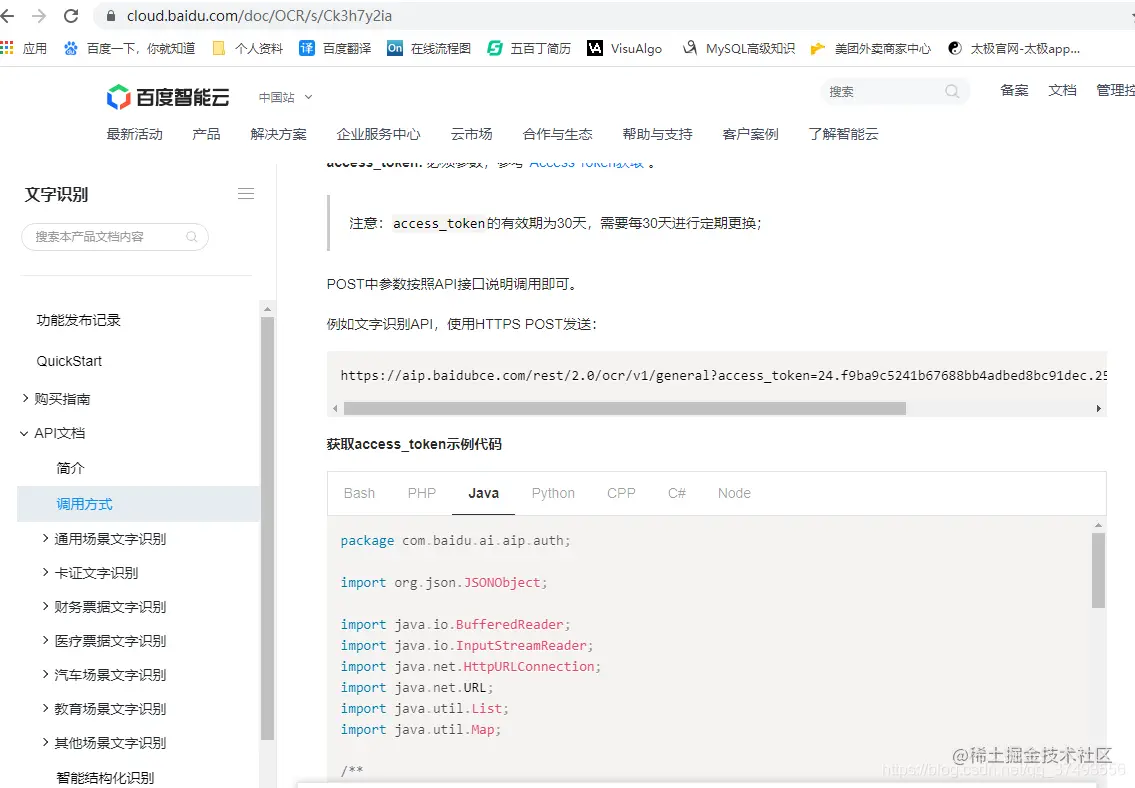The width and height of the screenshot is (1135, 788).
Task: Open the 中国站 site selector dropdown
Action: pyautogui.click(x=280, y=97)
